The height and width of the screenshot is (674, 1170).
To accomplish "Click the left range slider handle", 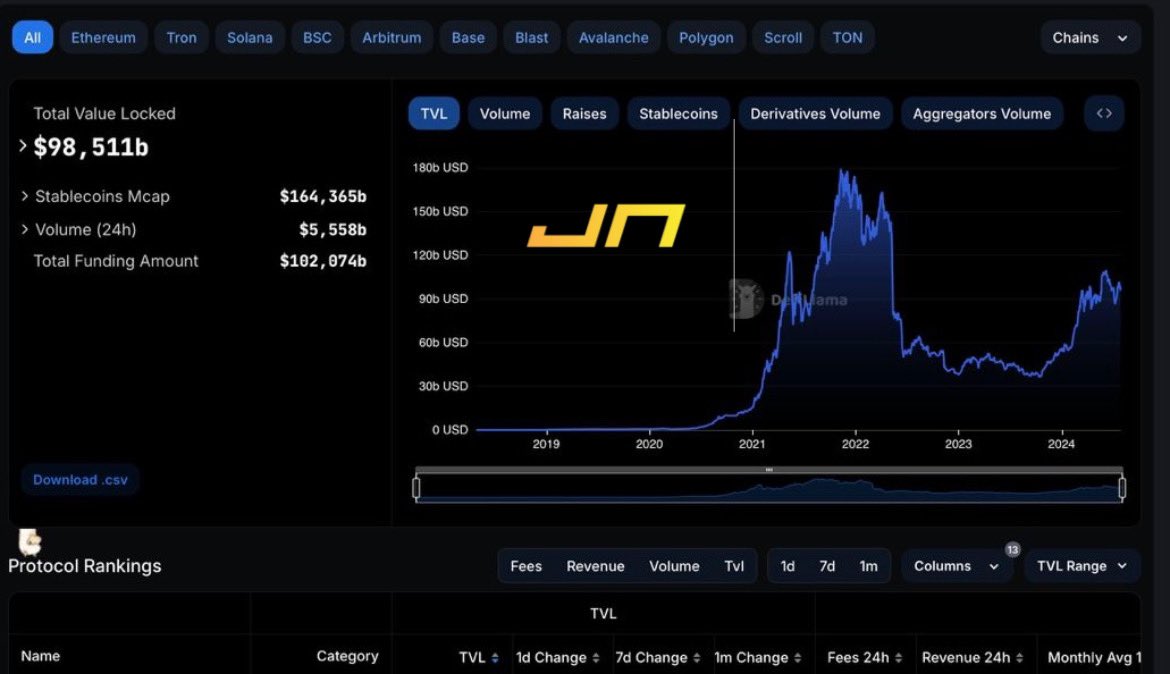I will [x=416, y=488].
